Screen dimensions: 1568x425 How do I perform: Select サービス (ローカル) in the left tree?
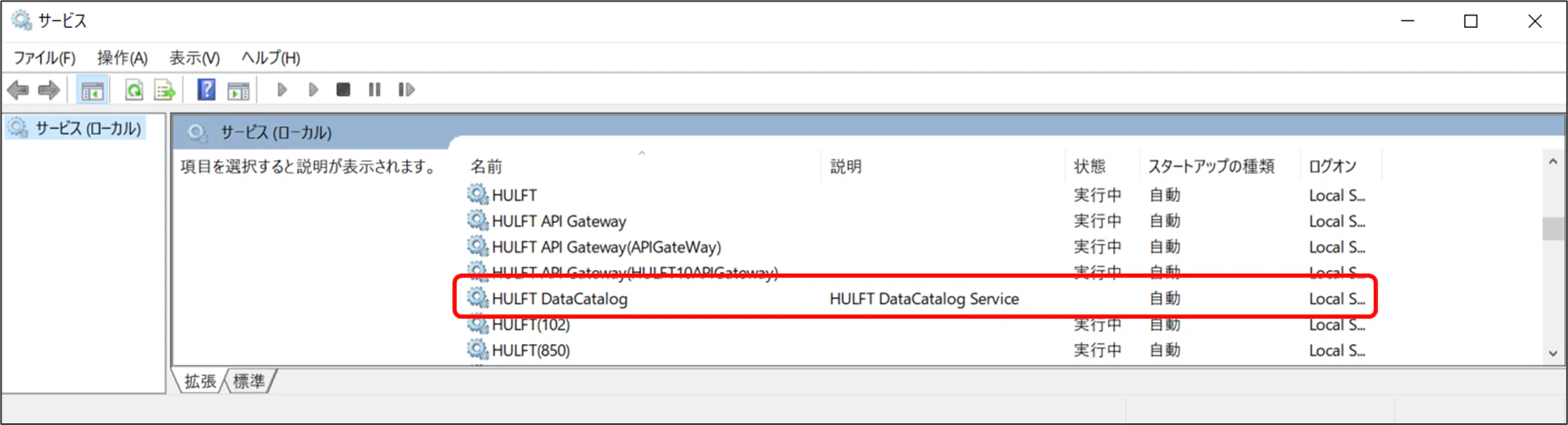[87, 129]
